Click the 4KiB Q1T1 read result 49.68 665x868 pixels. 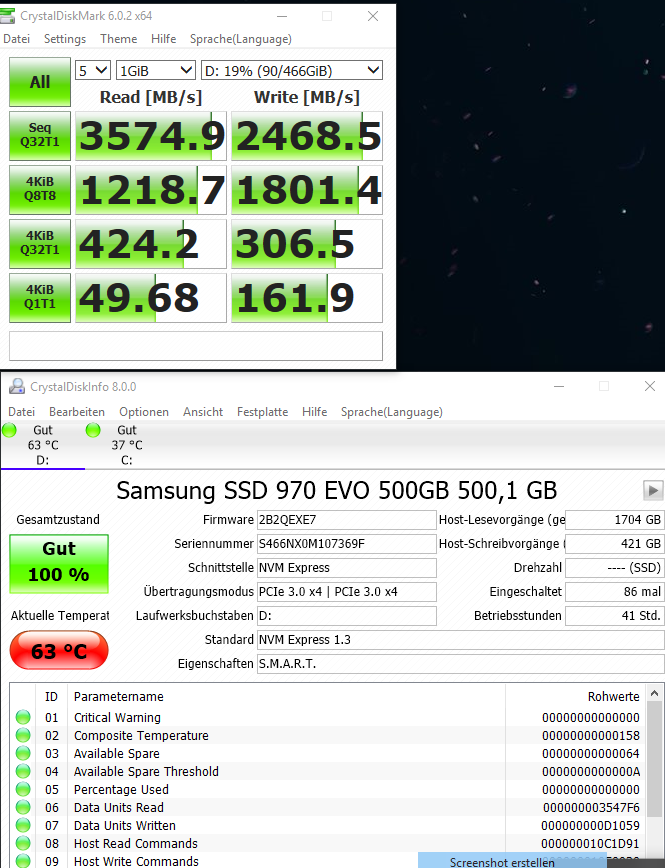pyautogui.click(x=151, y=297)
